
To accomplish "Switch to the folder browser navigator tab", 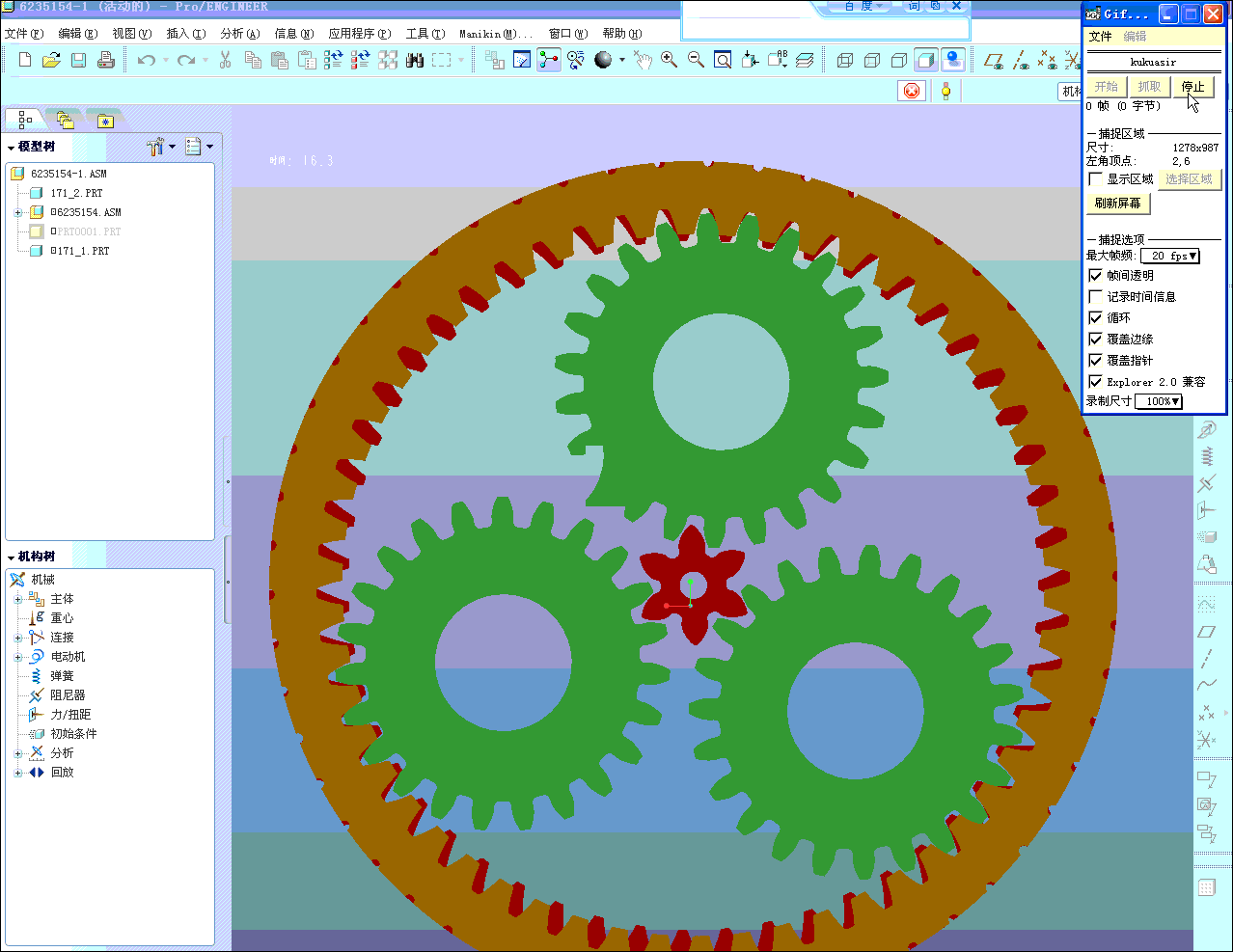I will tap(65, 120).
